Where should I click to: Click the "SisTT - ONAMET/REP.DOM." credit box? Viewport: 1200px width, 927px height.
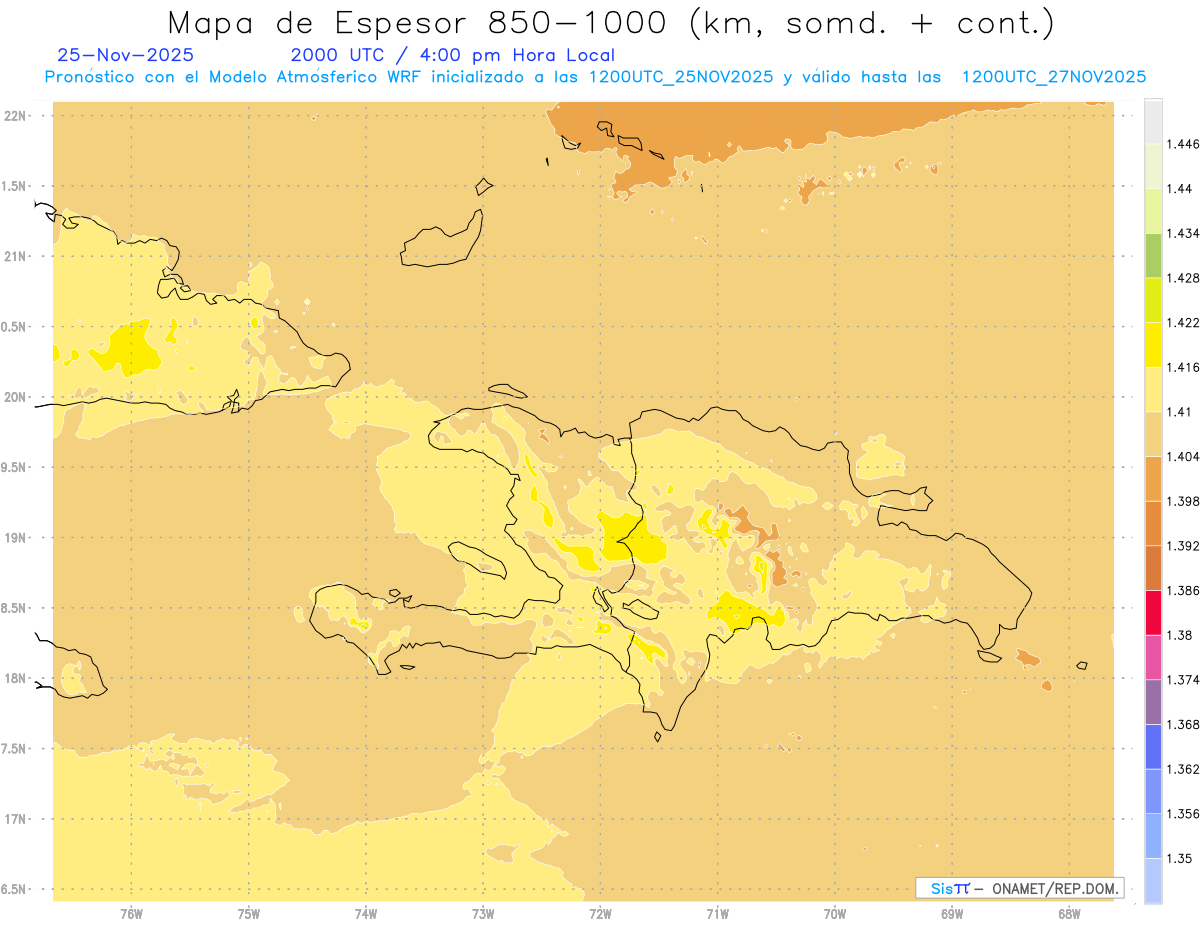coord(1020,888)
